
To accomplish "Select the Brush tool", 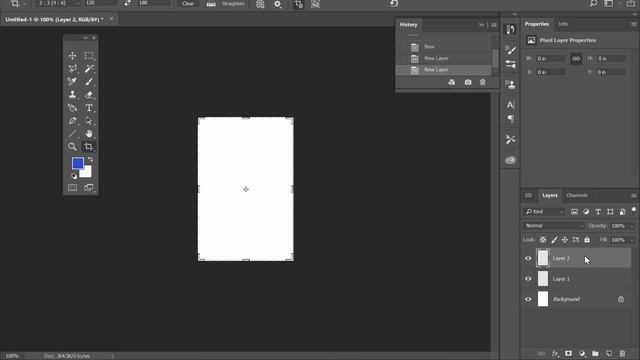I will click(x=89, y=82).
